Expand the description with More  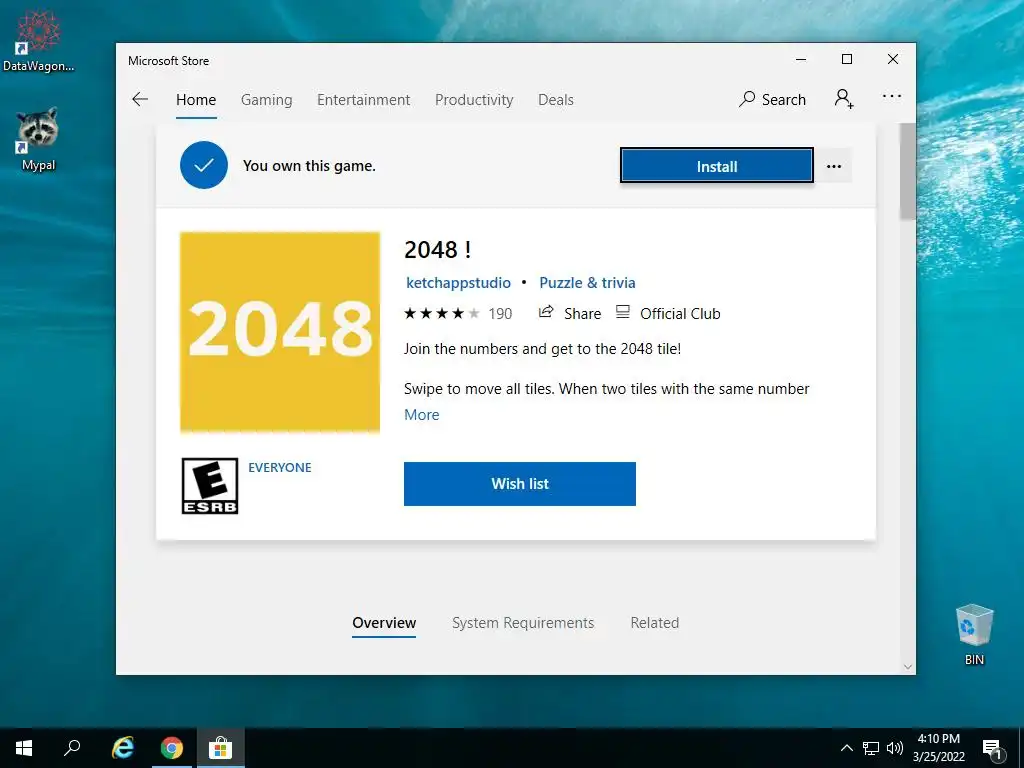422,415
